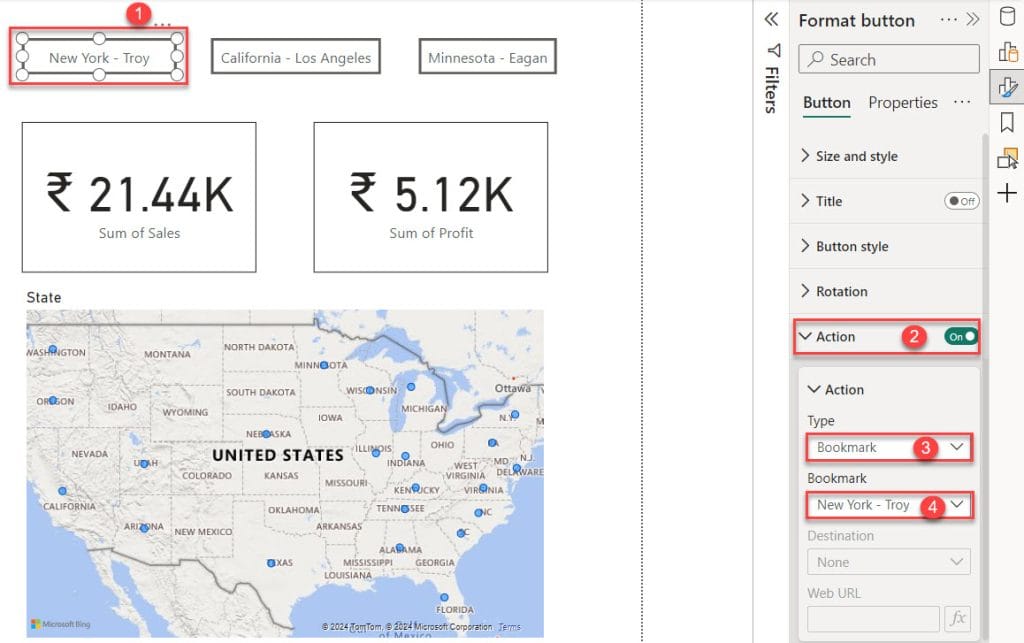Viewport: 1024px width, 643px height.
Task: Click the map's State title
Action: [x=44, y=298]
